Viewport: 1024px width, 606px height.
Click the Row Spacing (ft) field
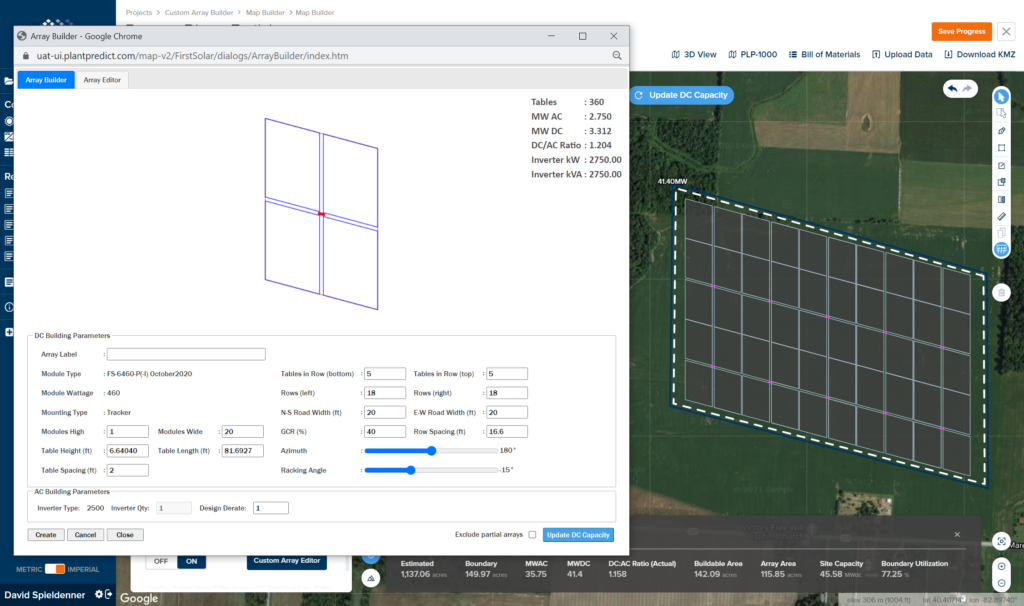click(x=507, y=432)
